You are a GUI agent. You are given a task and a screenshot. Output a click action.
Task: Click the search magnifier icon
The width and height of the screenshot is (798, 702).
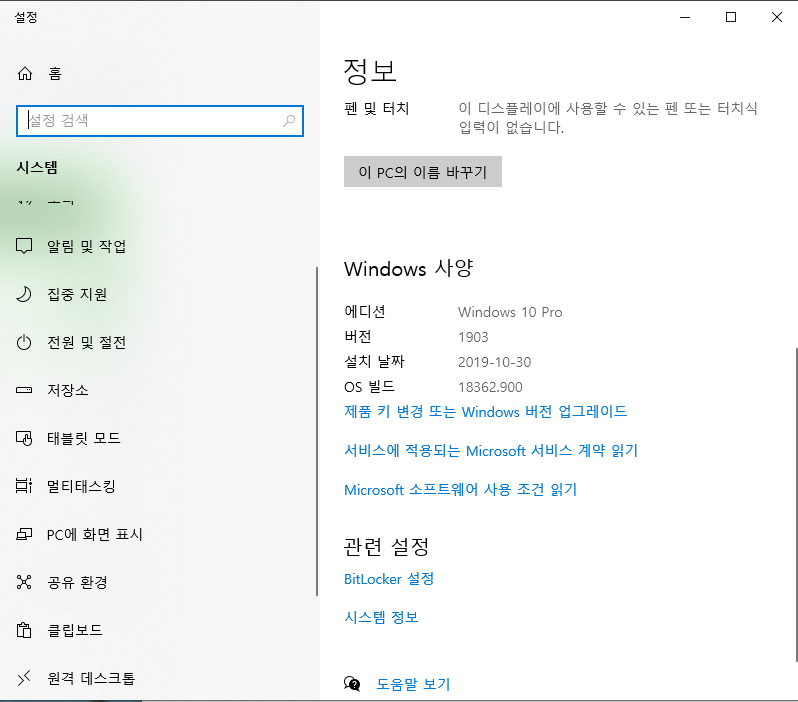289,121
